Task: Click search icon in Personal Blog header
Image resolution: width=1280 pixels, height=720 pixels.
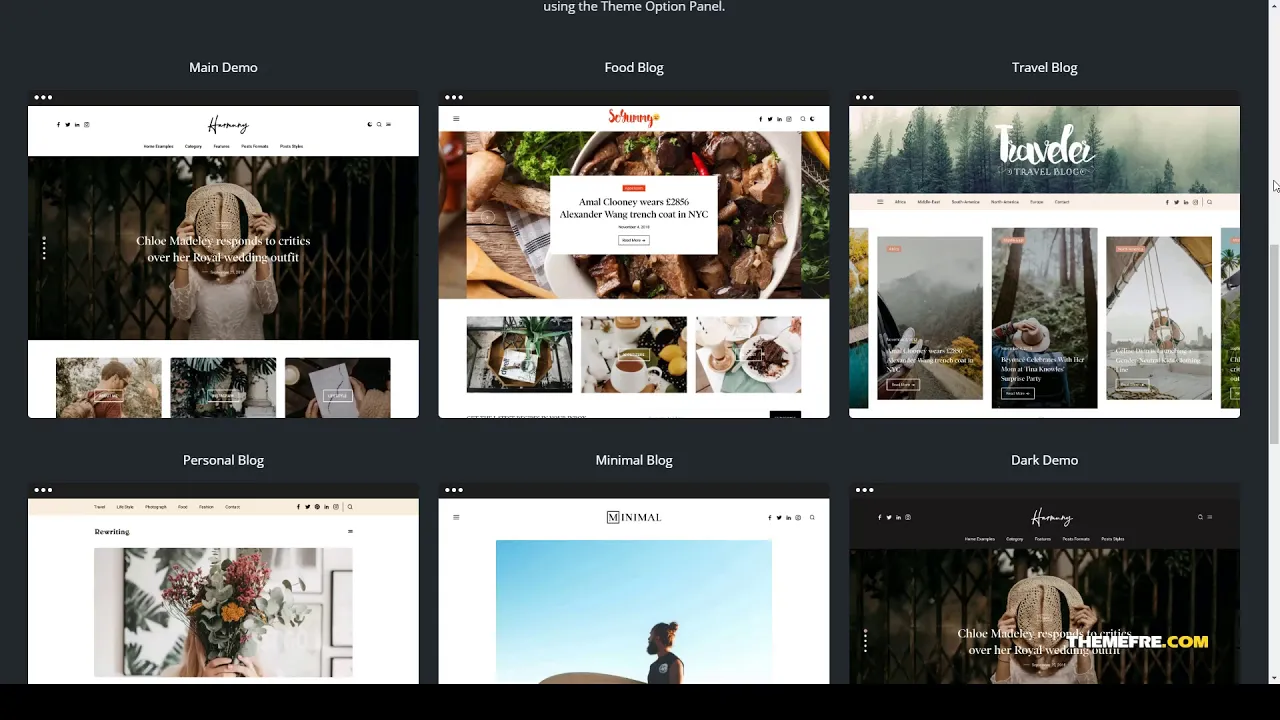Action: (350, 507)
